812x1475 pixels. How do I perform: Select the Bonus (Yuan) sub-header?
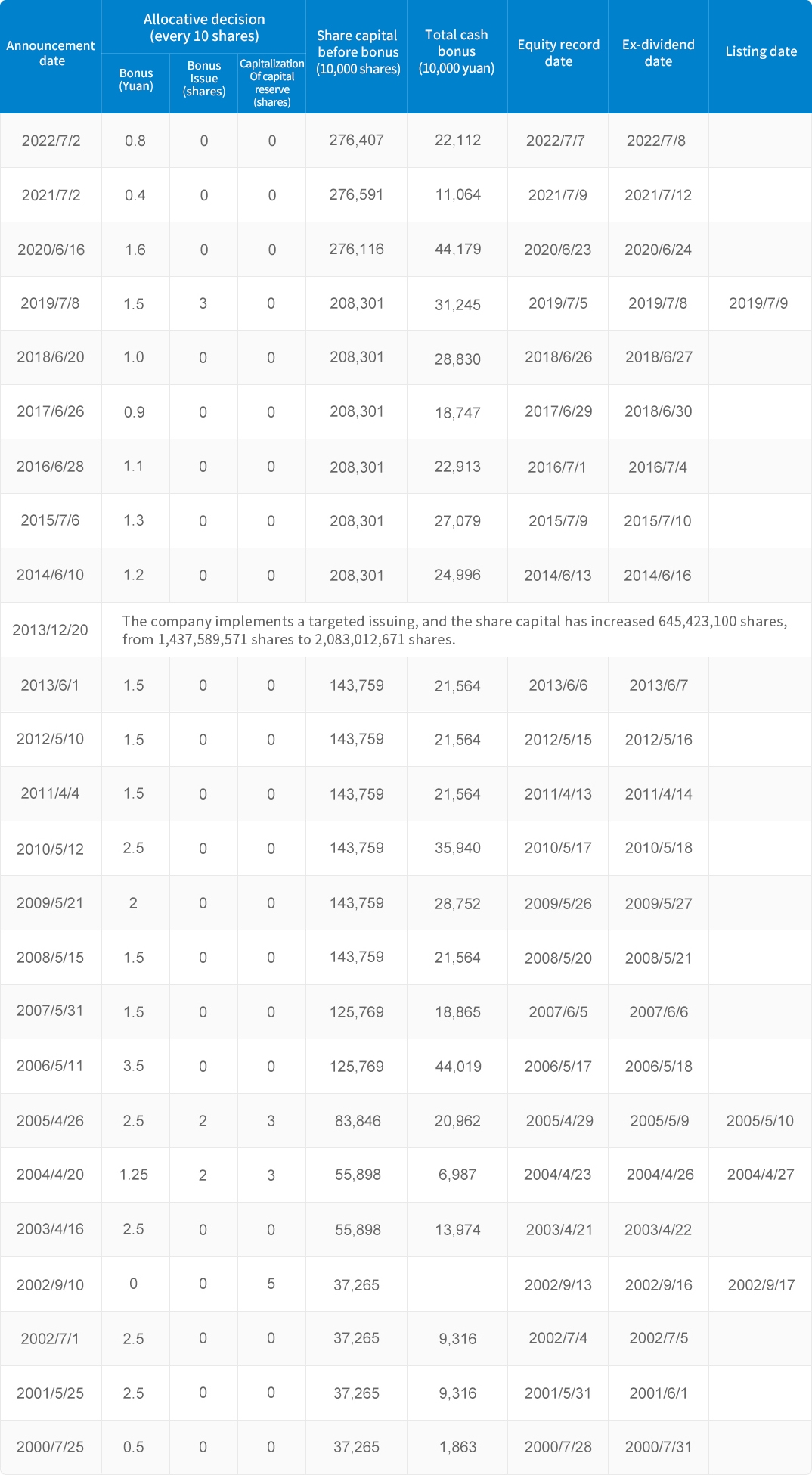pyautogui.click(x=136, y=79)
